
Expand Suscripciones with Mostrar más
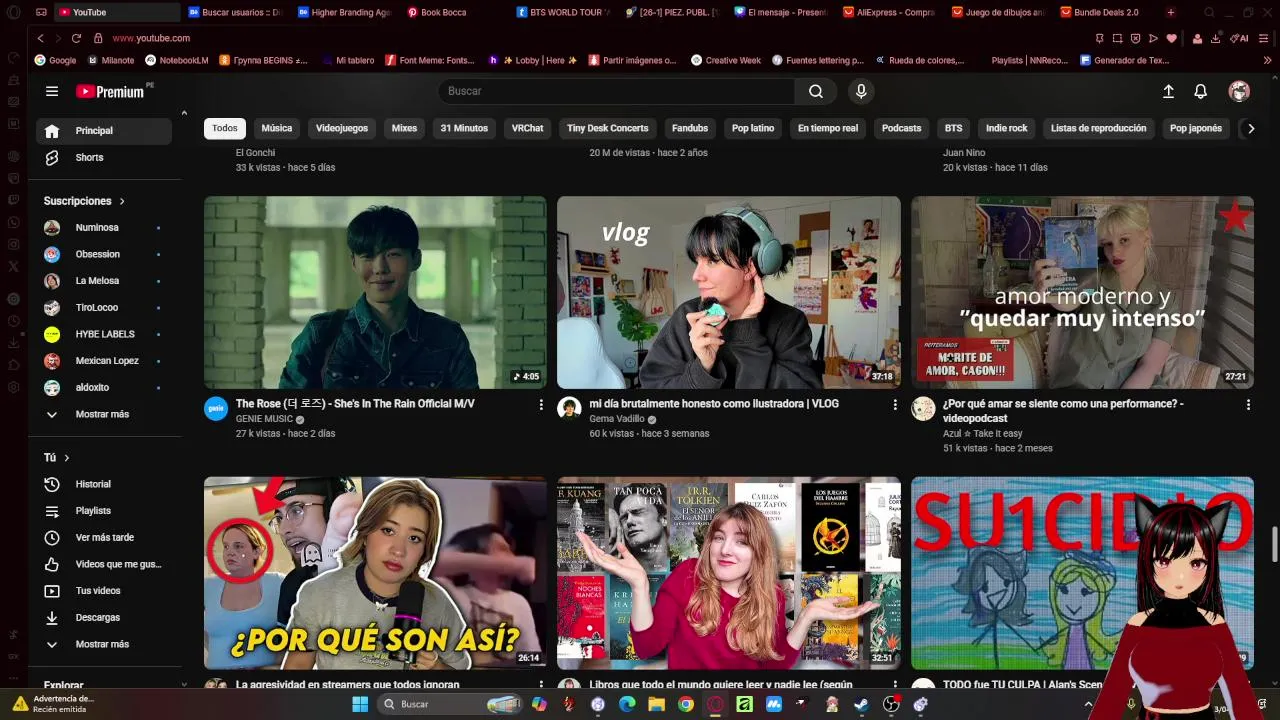104,414
